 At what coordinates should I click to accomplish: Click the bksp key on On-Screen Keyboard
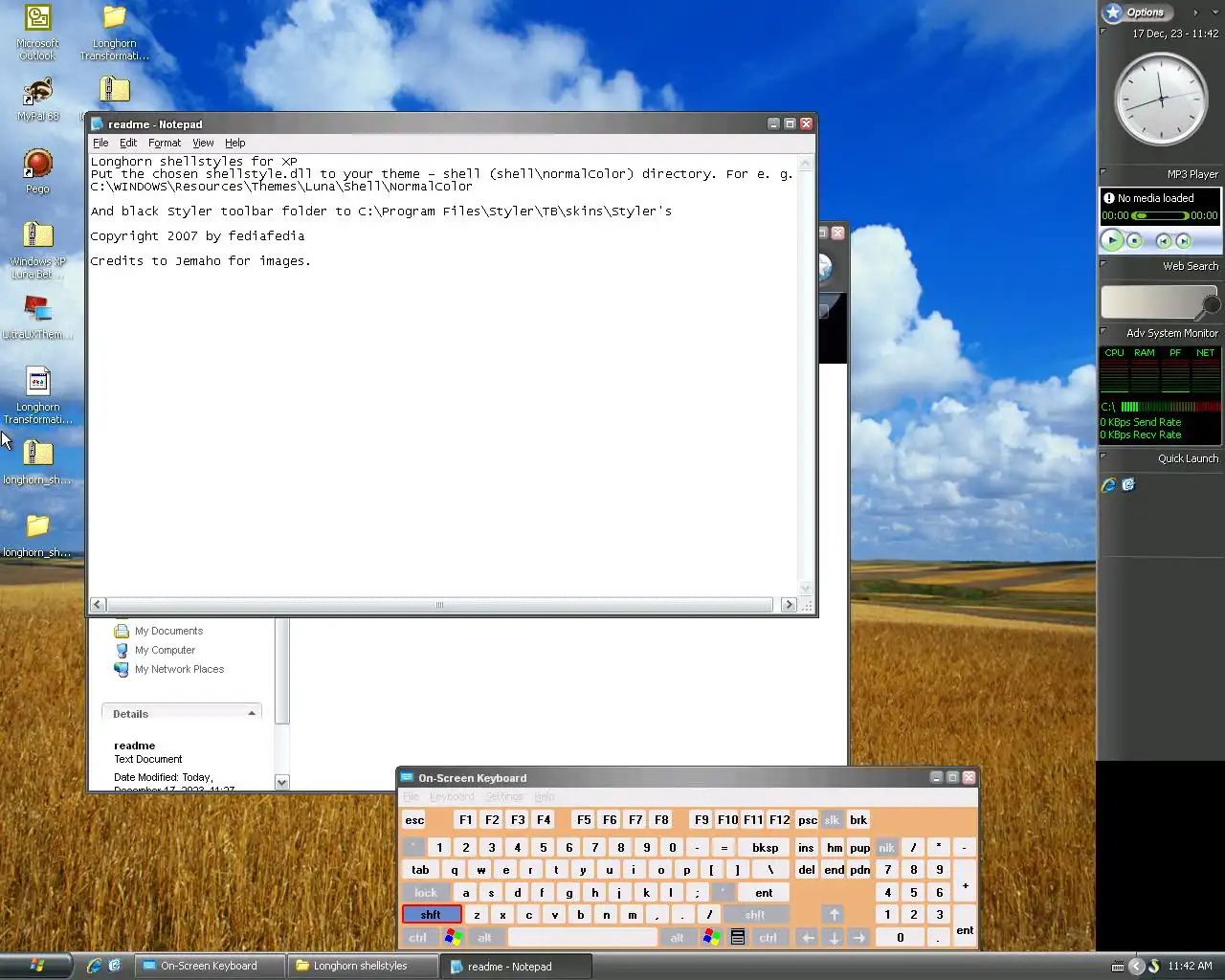pos(766,848)
